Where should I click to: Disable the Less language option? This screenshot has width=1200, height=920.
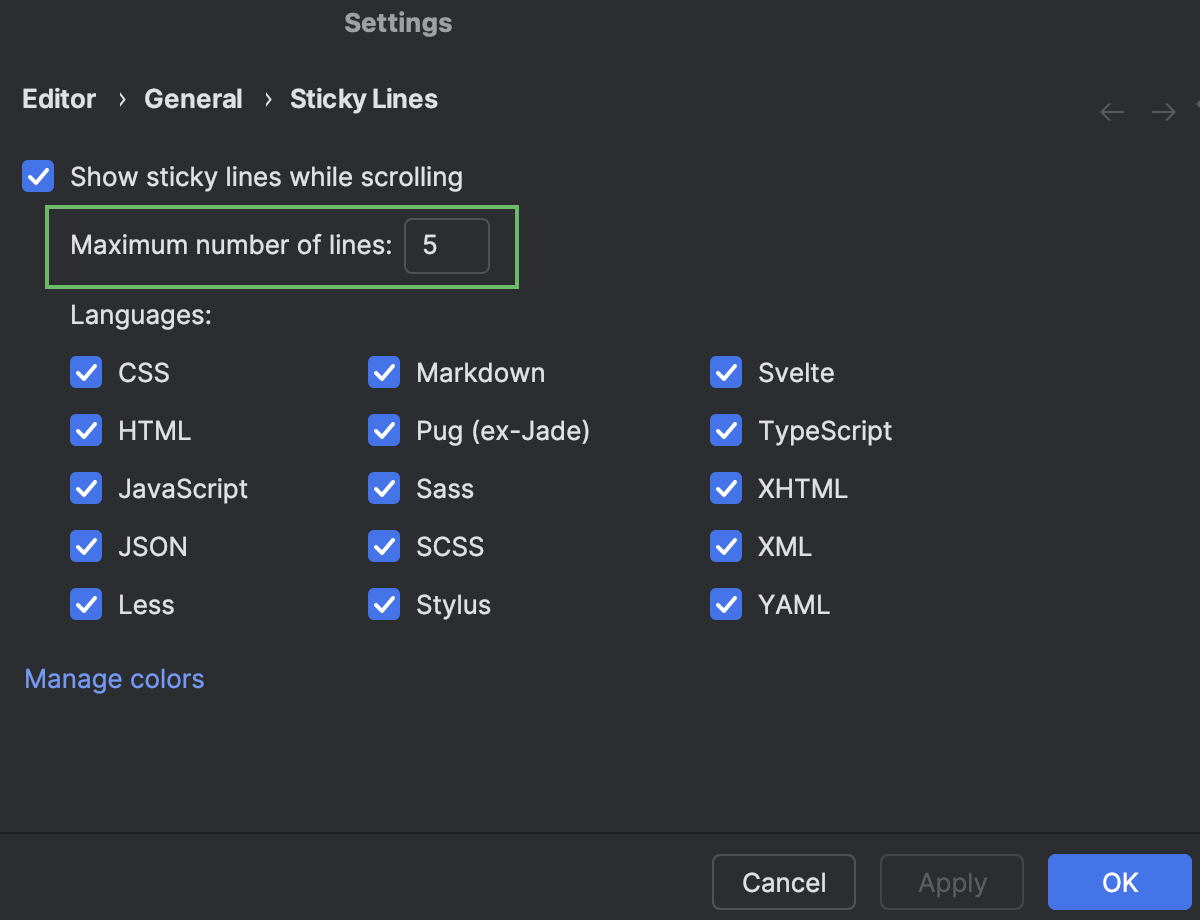[x=86, y=604]
